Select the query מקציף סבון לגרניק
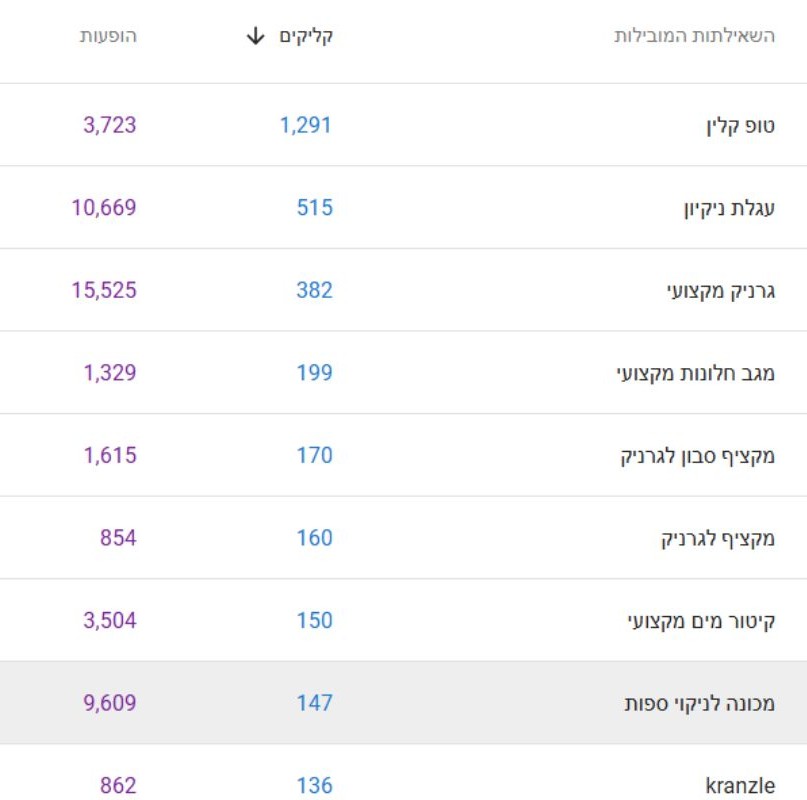This screenshot has height=800, width=807. 698,456
